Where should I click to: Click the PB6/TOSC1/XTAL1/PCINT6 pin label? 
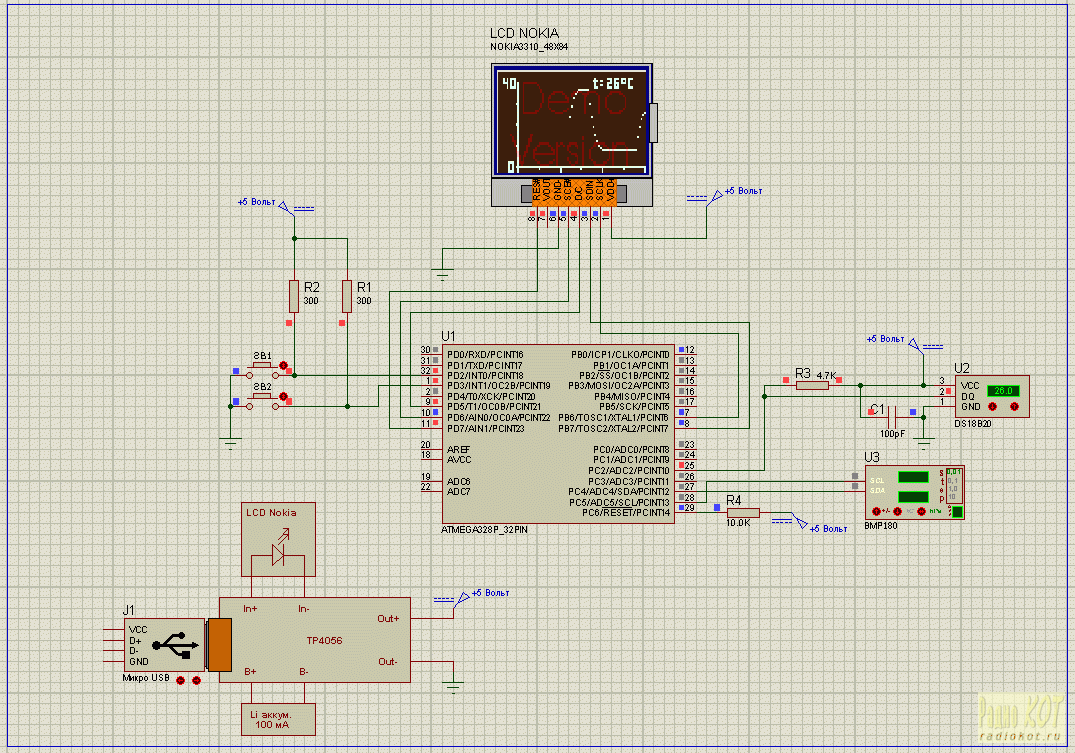tap(613, 418)
